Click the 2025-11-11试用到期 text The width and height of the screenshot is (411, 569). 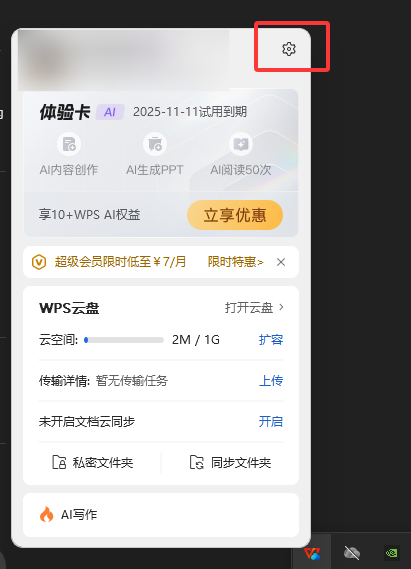tap(190, 112)
